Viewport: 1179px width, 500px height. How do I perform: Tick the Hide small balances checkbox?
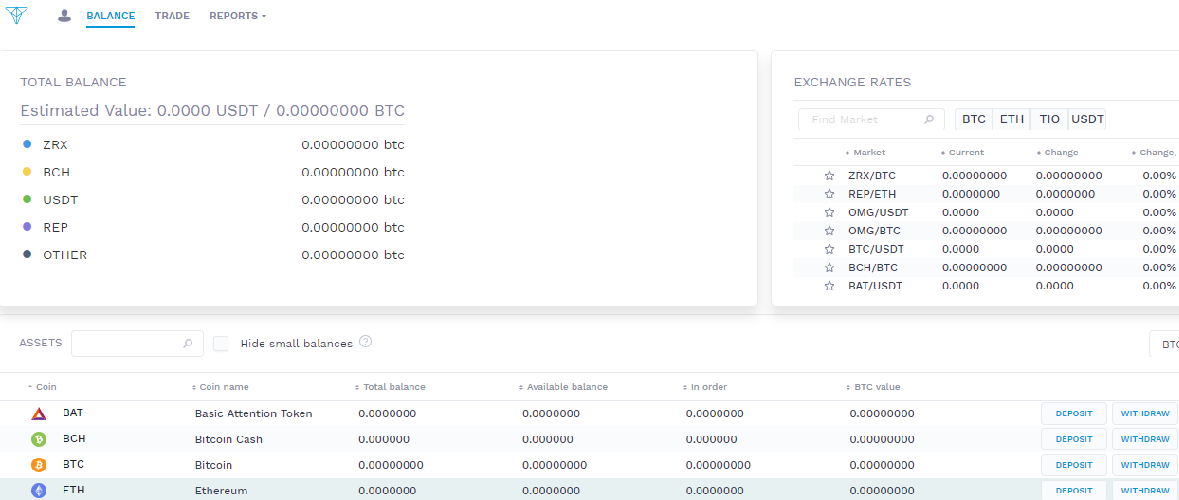pyautogui.click(x=221, y=344)
